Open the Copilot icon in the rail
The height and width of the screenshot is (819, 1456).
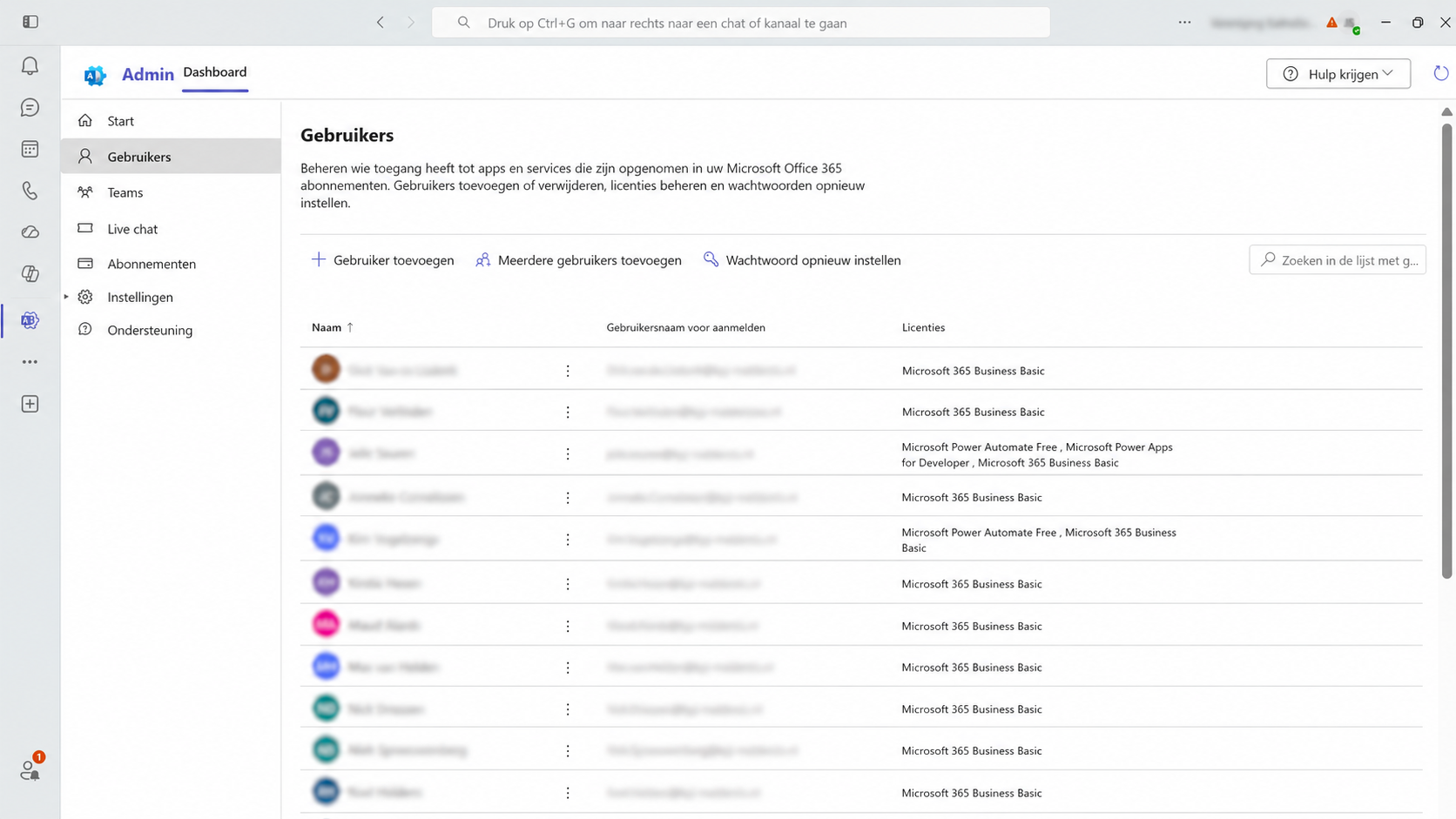click(x=30, y=273)
